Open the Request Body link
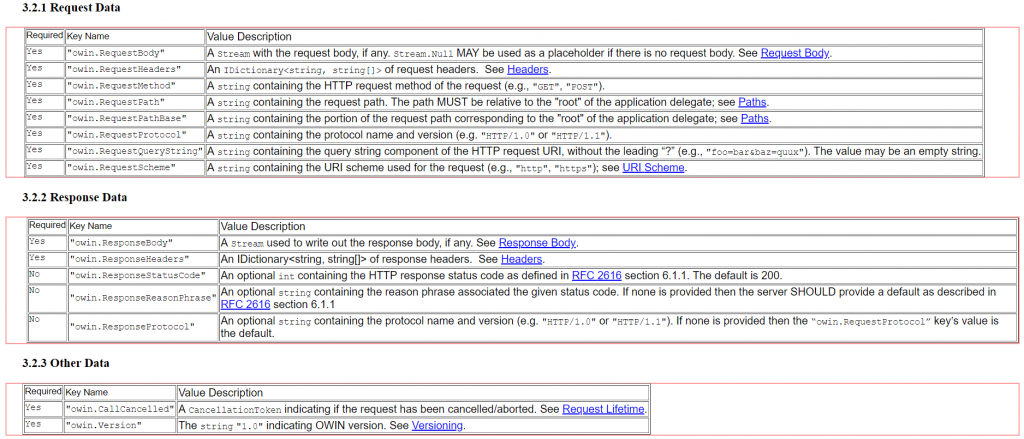Screen dimensions: 1024x439 [x=795, y=54]
